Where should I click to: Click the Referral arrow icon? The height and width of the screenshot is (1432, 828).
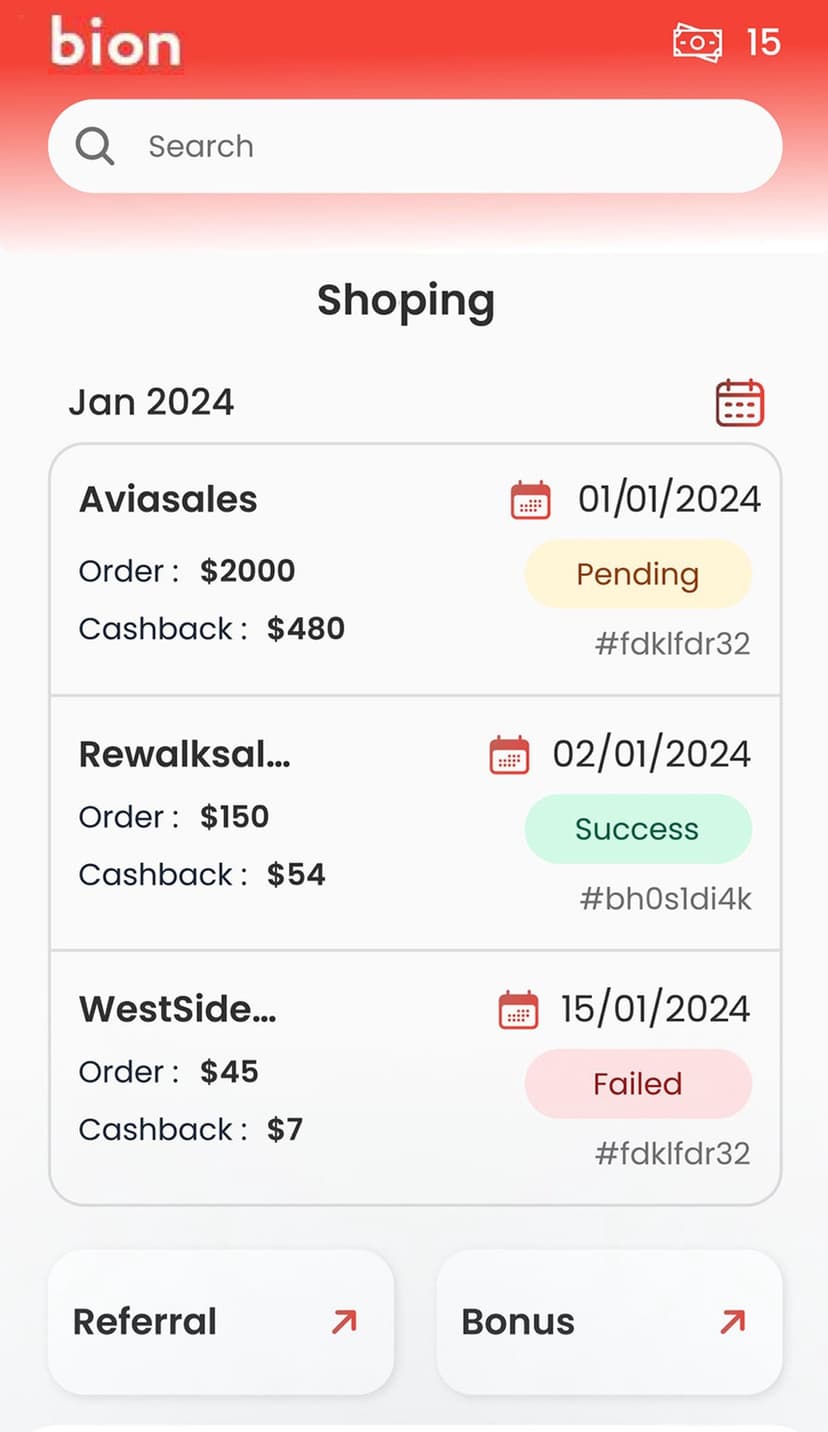(344, 1322)
